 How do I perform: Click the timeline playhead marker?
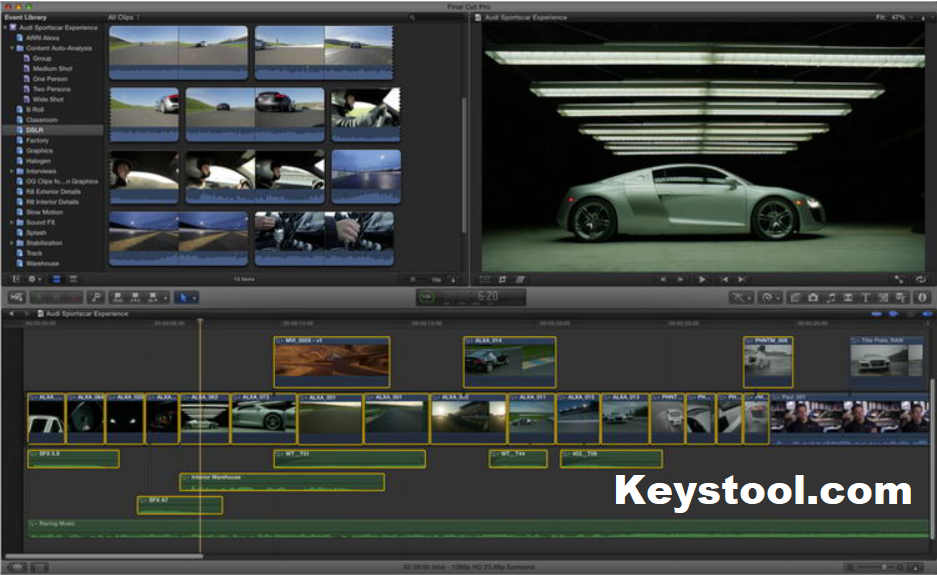point(200,322)
